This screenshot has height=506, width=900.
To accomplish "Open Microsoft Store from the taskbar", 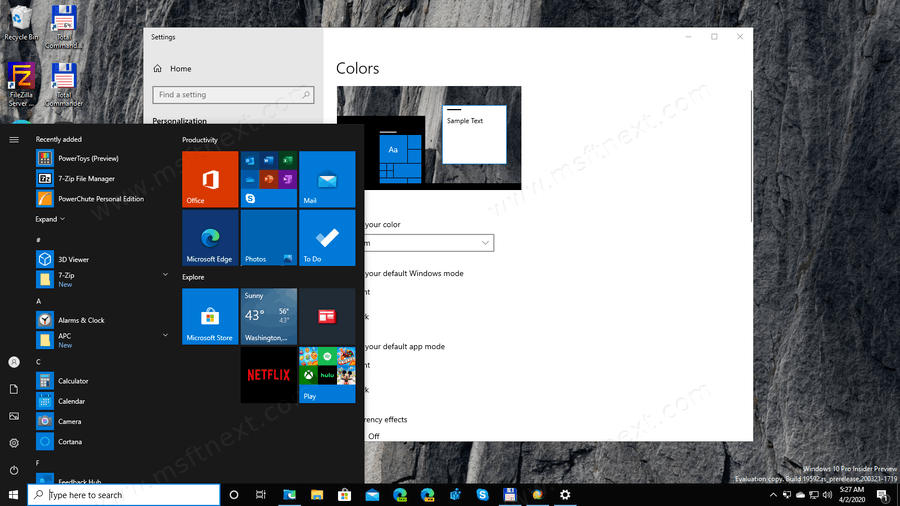I will pos(344,495).
